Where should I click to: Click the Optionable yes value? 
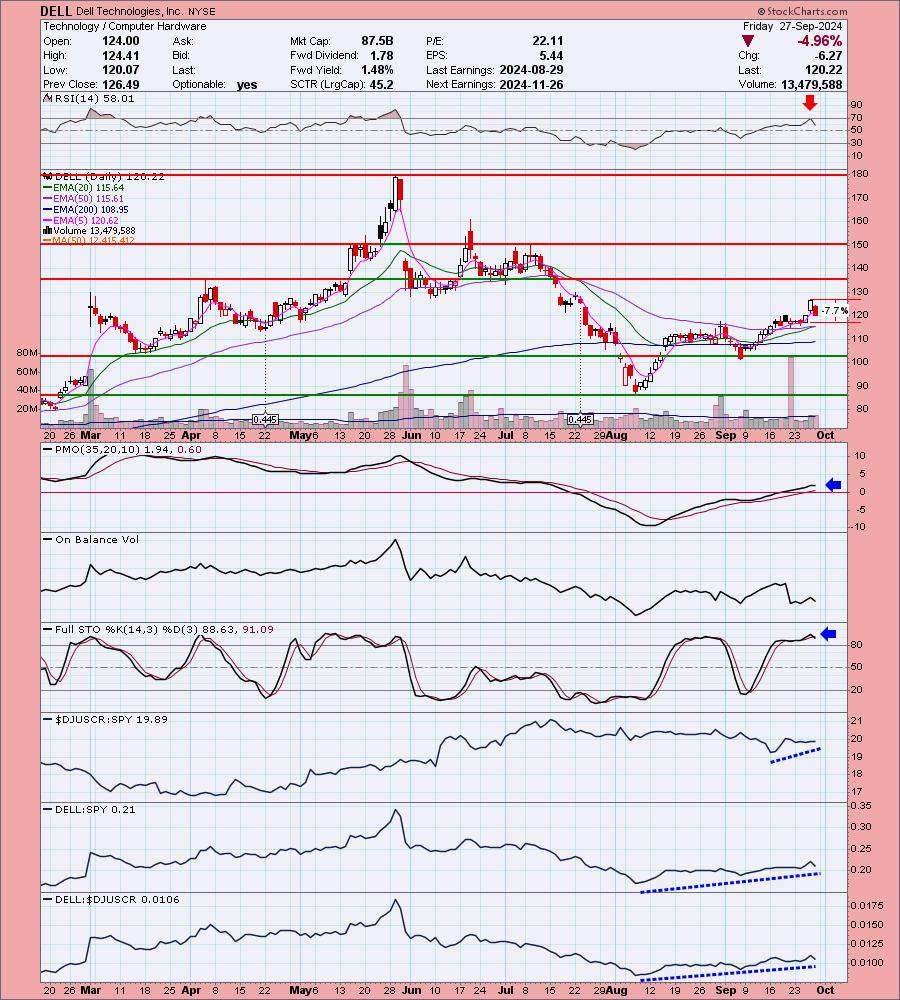247,85
